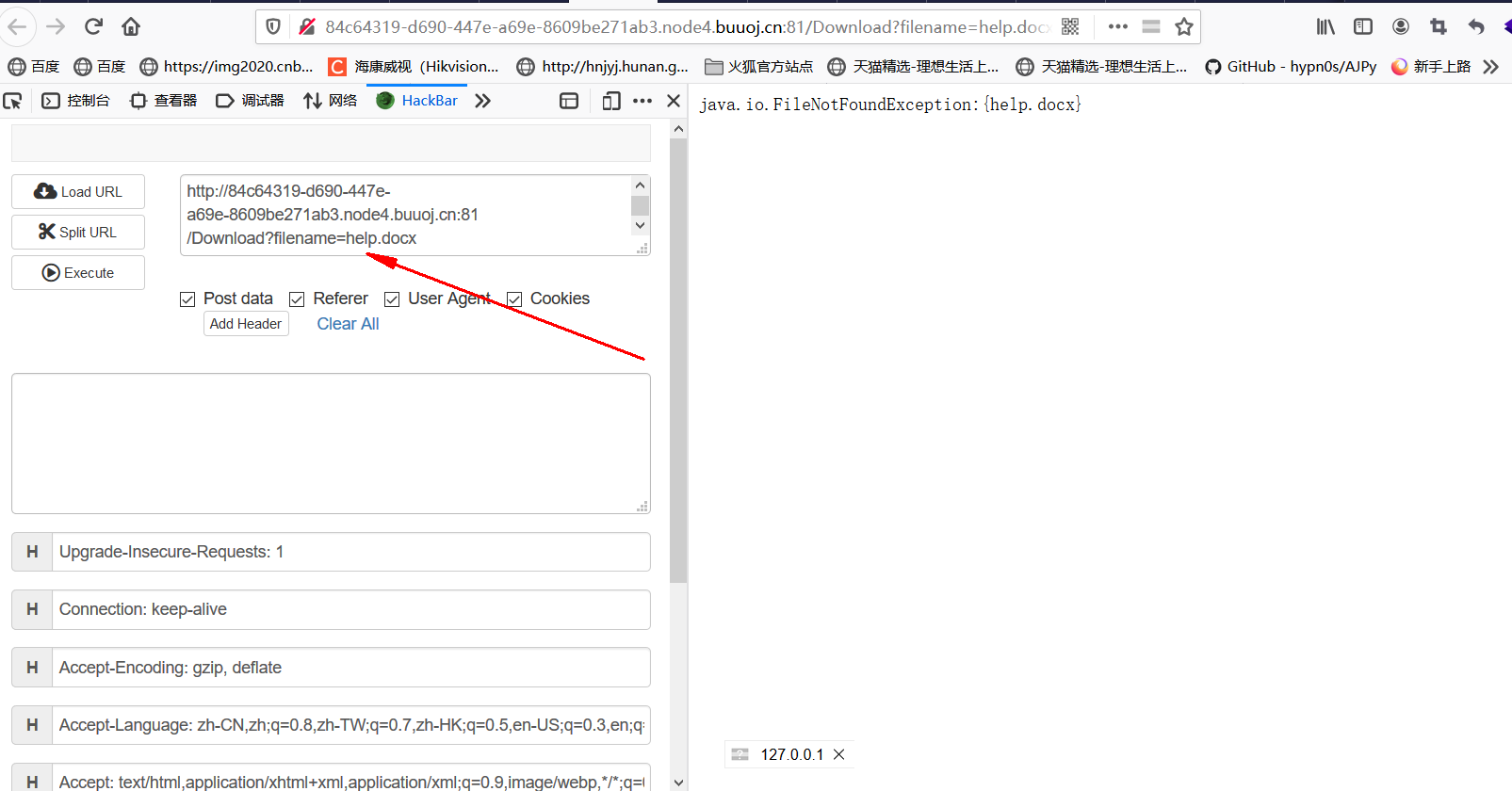Image resolution: width=1512 pixels, height=791 pixels.
Task: Select the HackBar tab
Action: 416,101
